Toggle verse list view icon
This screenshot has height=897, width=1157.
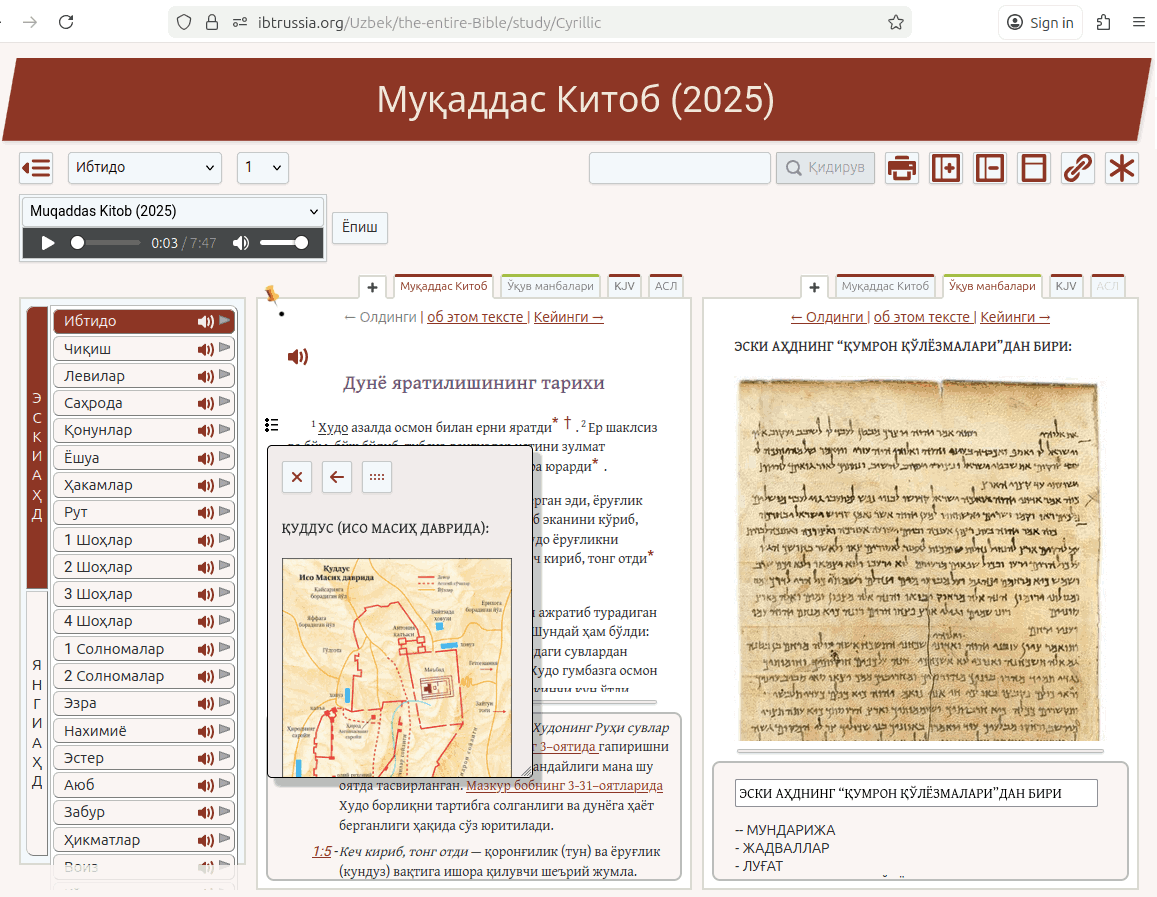pos(272,425)
